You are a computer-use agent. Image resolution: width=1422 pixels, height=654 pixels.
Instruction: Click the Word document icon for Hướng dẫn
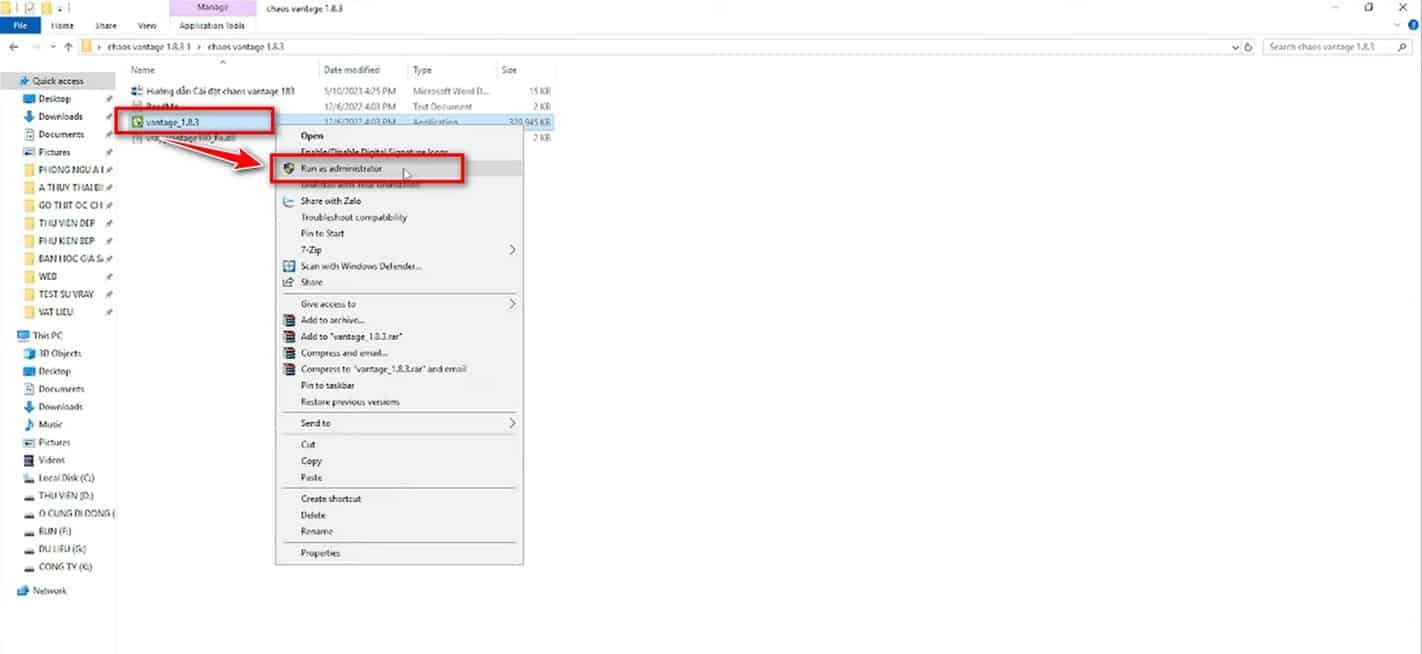[x=138, y=90]
